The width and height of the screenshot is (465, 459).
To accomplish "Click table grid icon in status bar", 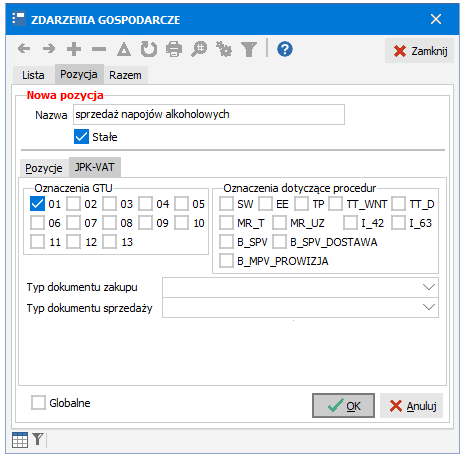I will [x=20, y=440].
